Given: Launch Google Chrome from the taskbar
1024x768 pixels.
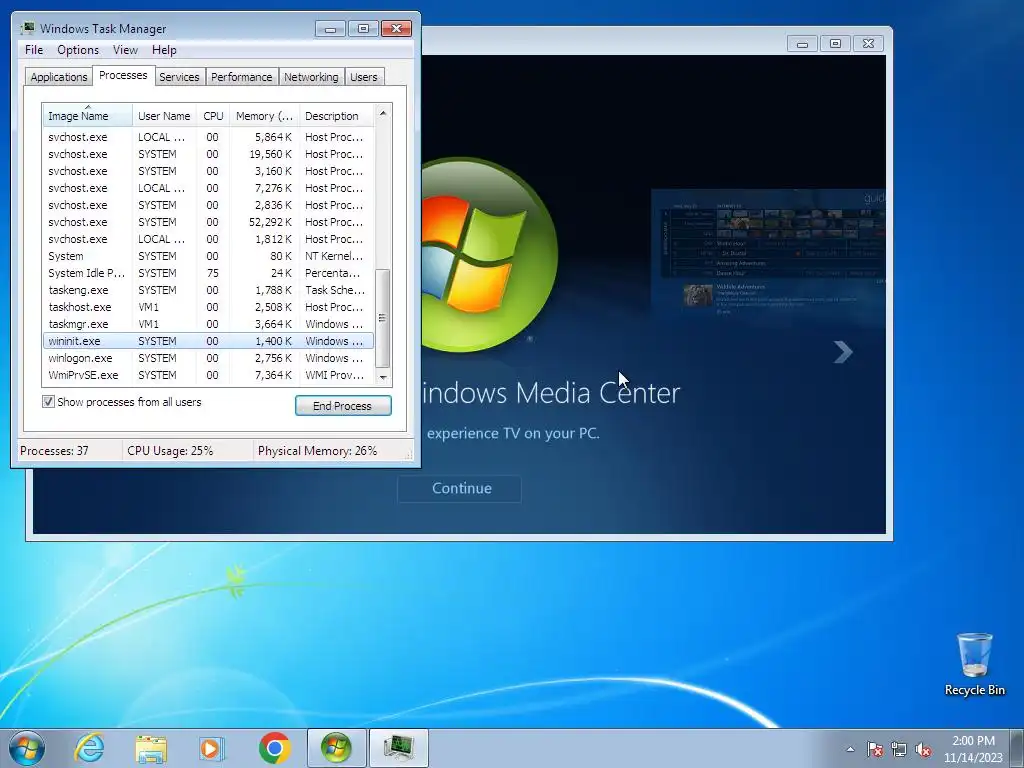Looking at the screenshot, I should click(274, 748).
